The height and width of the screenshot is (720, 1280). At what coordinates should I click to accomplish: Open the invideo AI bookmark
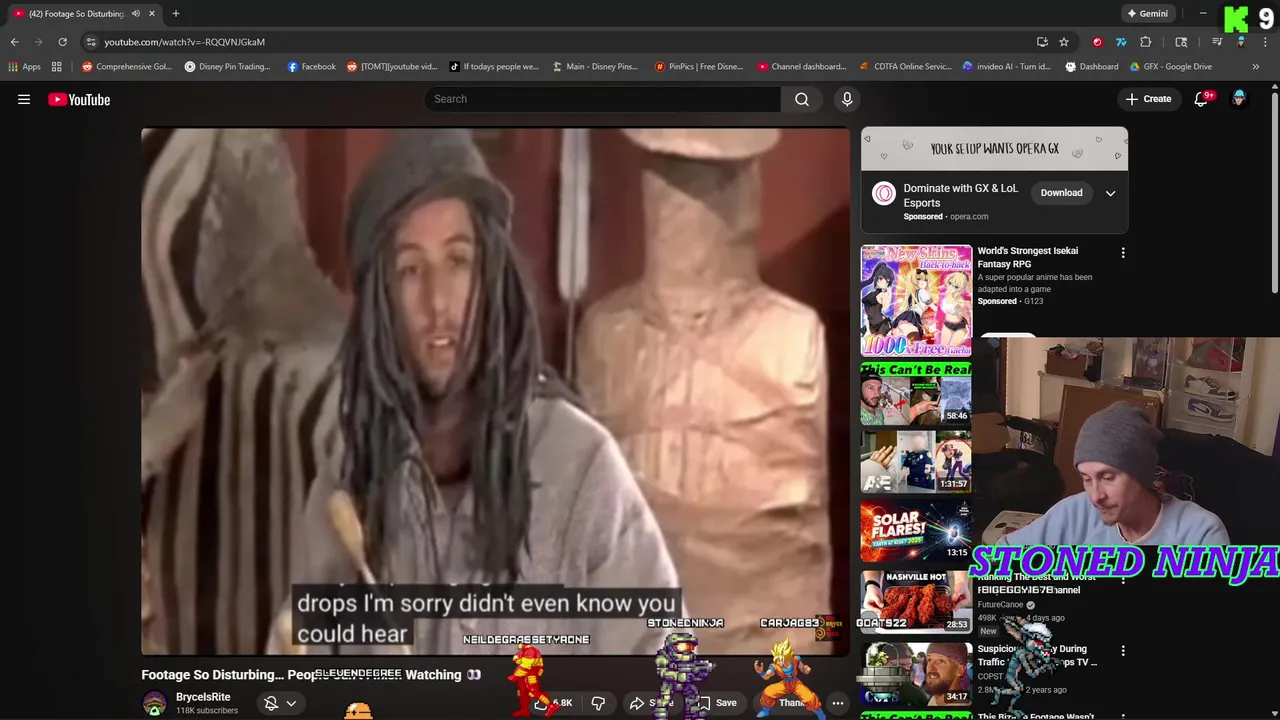coord(1006,67)
